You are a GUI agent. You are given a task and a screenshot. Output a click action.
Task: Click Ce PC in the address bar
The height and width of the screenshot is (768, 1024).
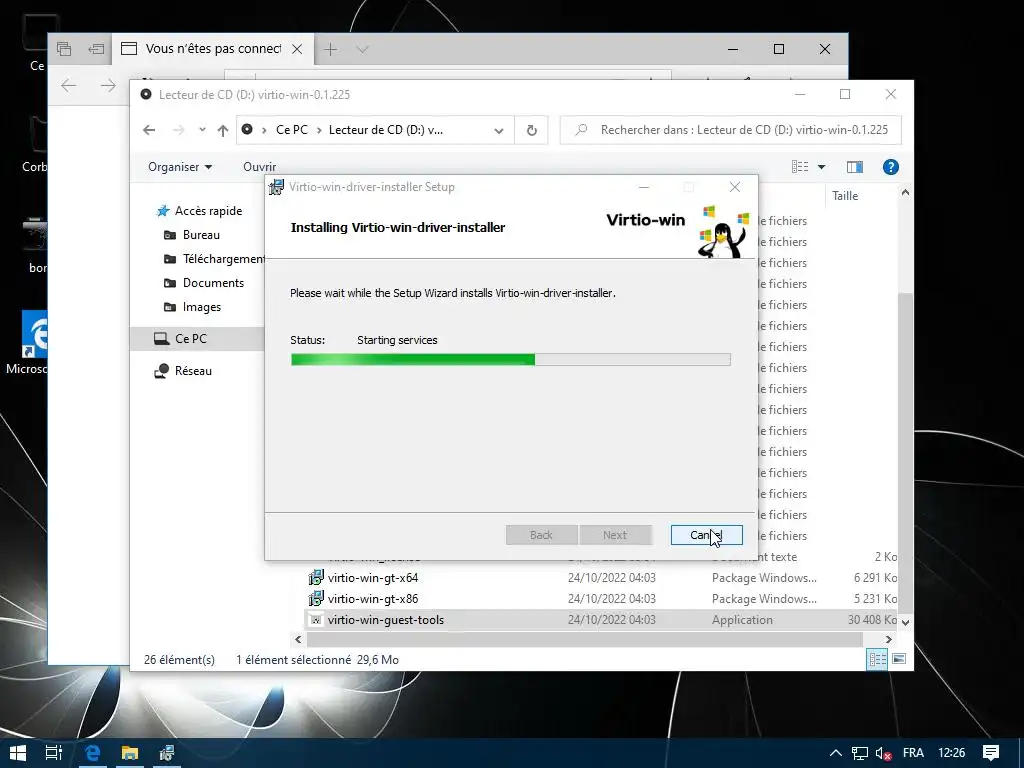pos(291,130)
